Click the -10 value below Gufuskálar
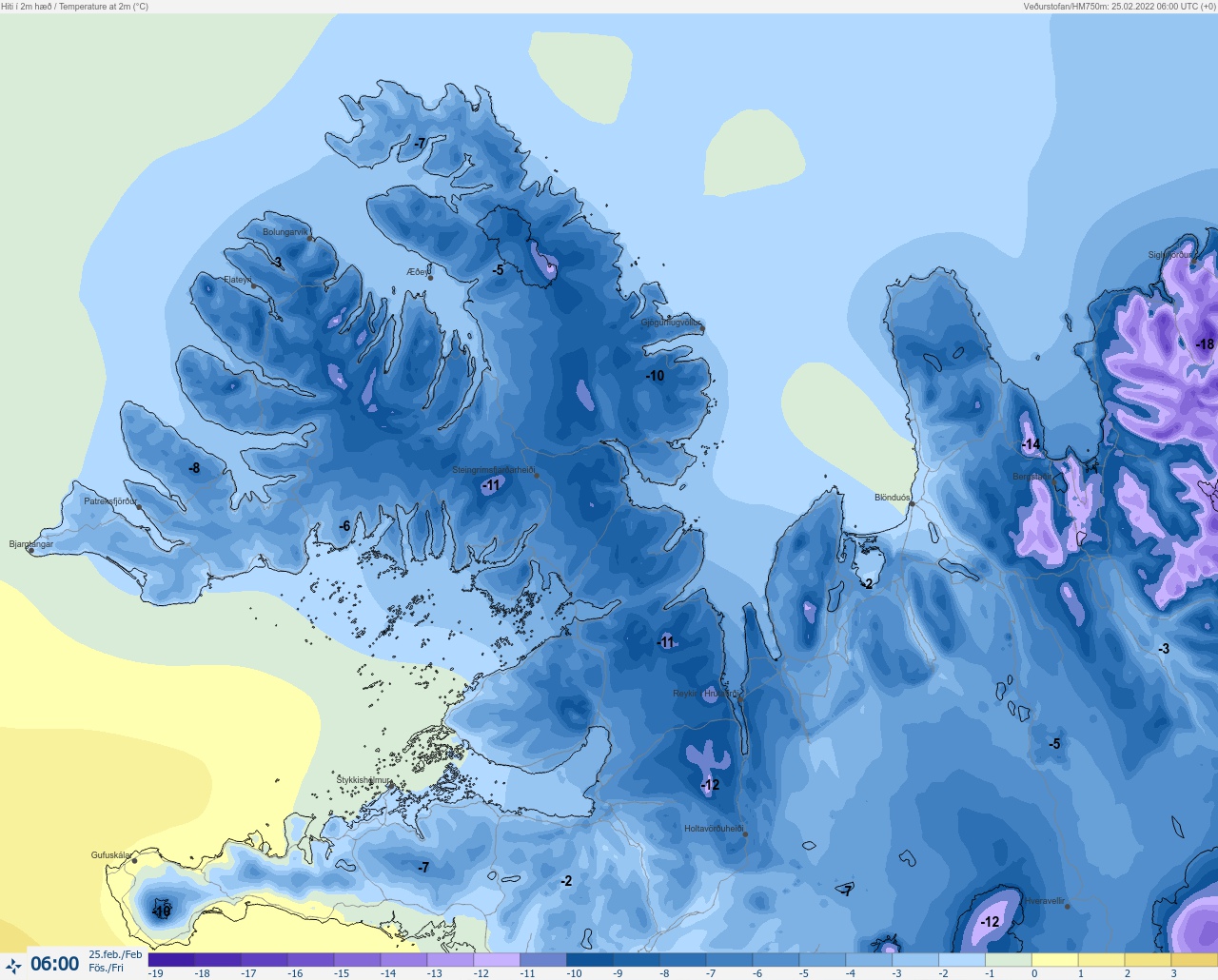The image size is (1218, 980). point(161,911)
